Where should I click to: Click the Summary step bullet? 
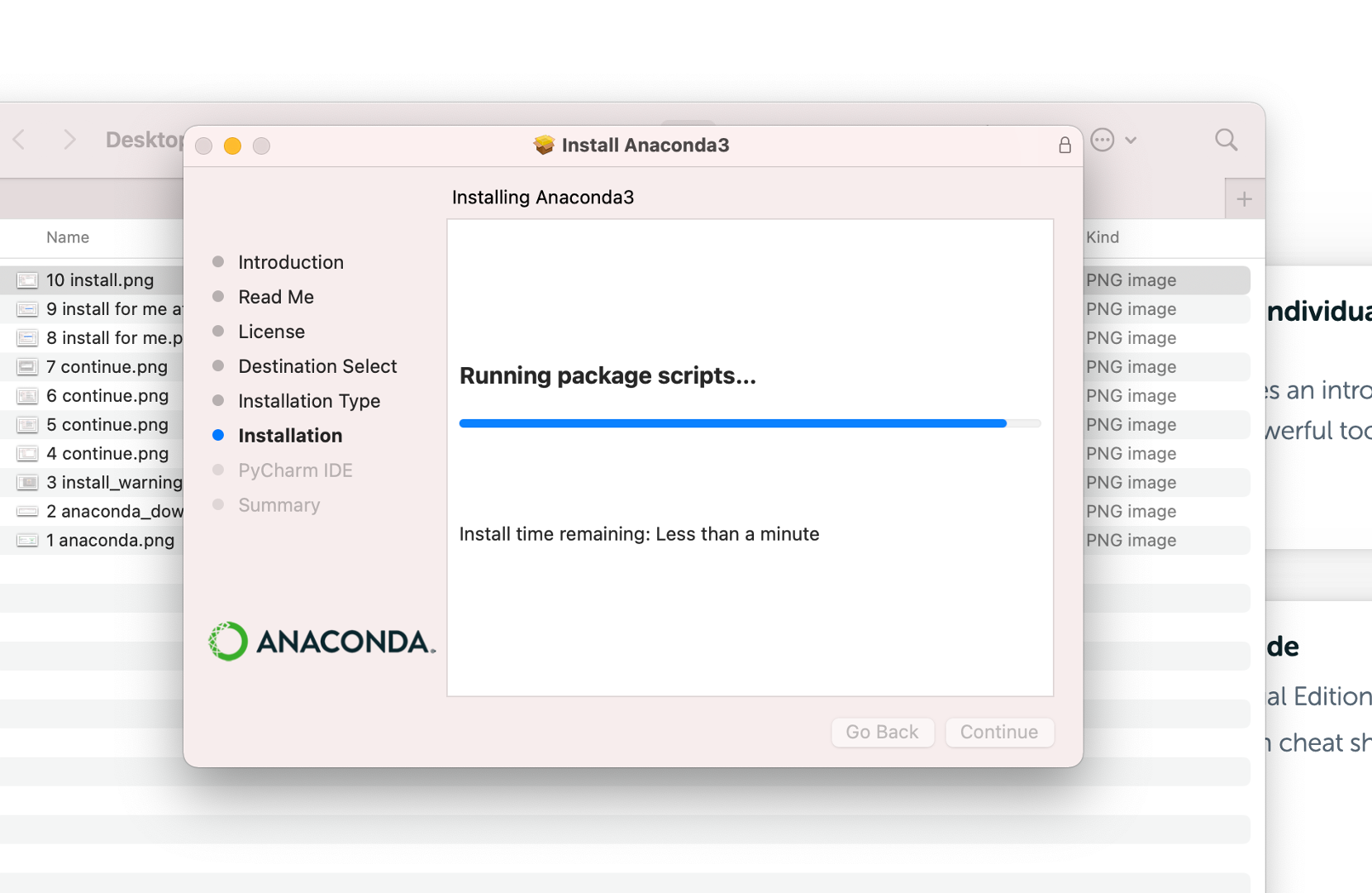click(217, 504)
